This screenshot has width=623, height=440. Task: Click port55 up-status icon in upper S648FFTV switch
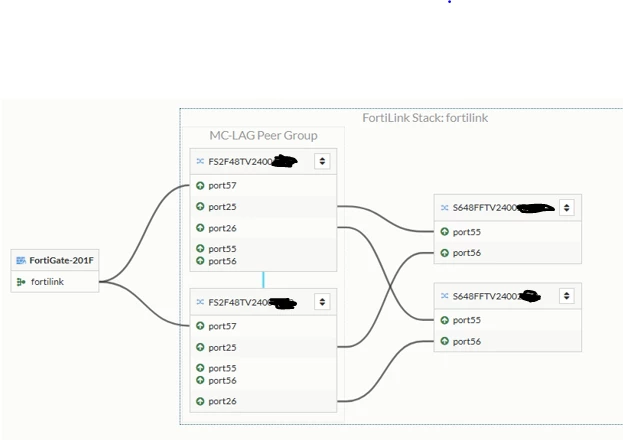(445, 232)
